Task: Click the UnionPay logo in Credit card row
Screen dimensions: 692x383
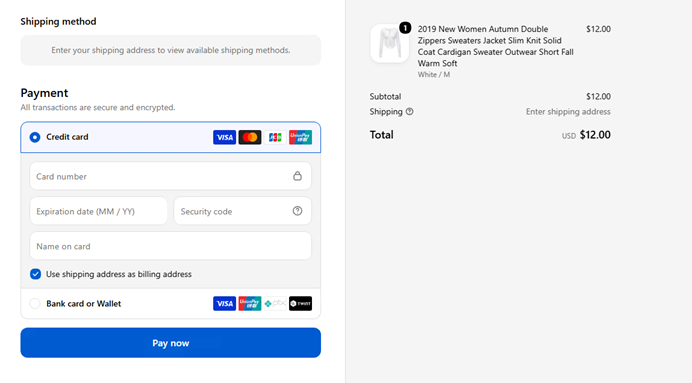Action: coord(301,137)
